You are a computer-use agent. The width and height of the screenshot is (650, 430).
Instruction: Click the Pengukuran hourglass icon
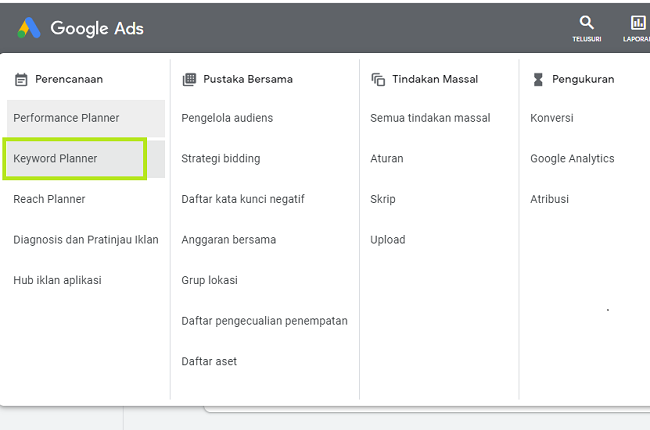tap(538, 79)
